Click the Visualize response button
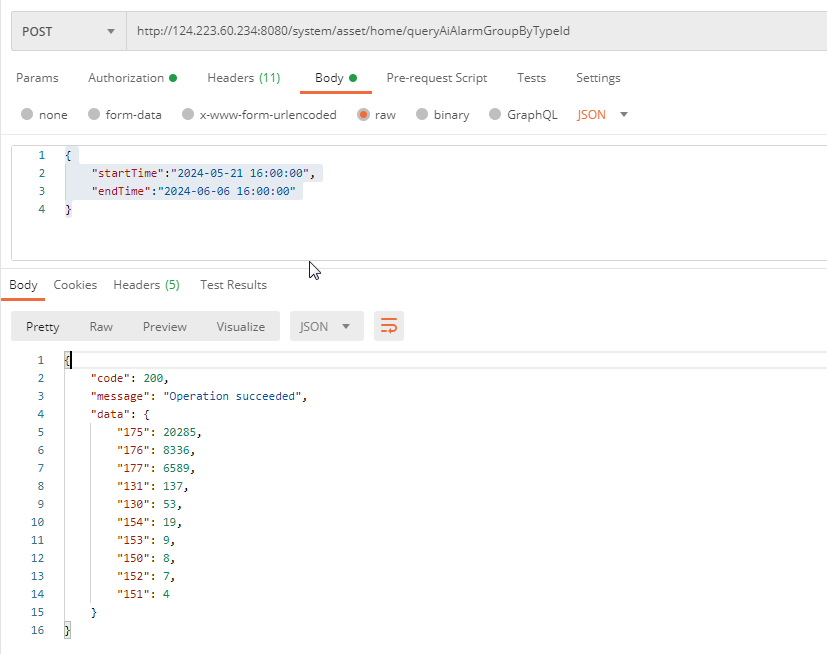The image size is (827, 654). 240,326
